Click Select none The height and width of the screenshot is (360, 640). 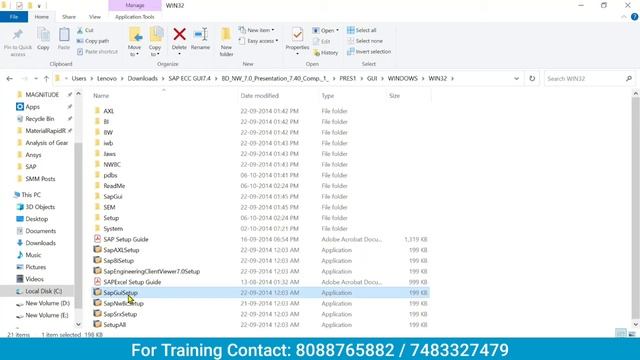(x=365, y=41)
